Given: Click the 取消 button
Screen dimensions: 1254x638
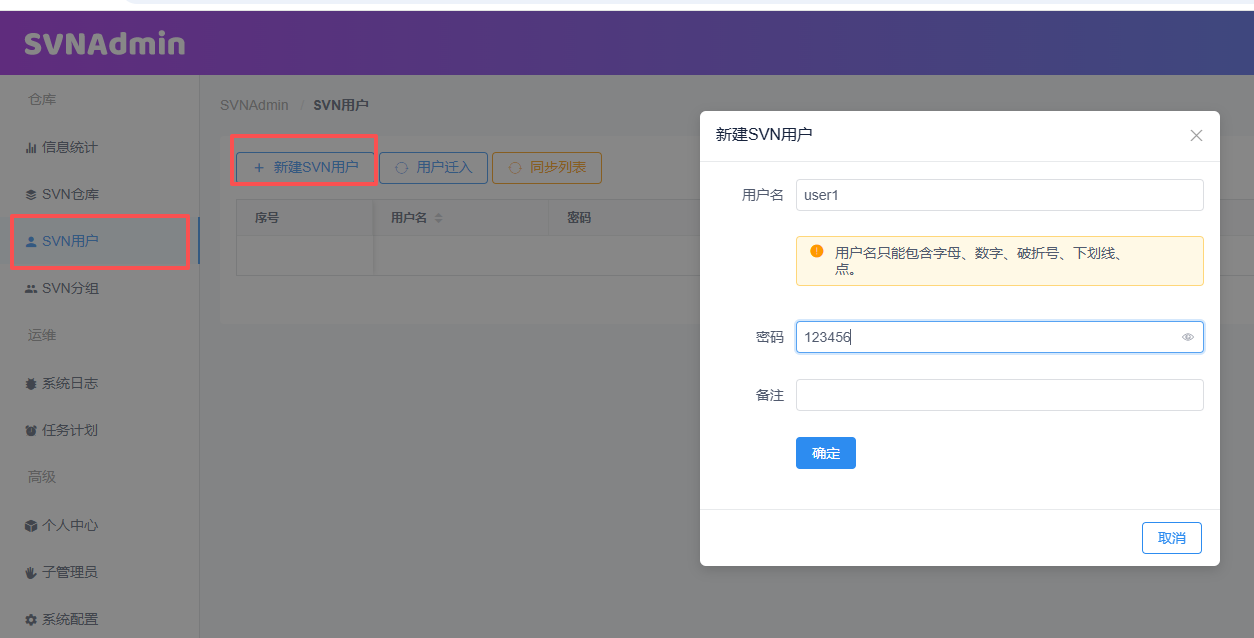Looking at the screenshot, I should click(1172, 538).
